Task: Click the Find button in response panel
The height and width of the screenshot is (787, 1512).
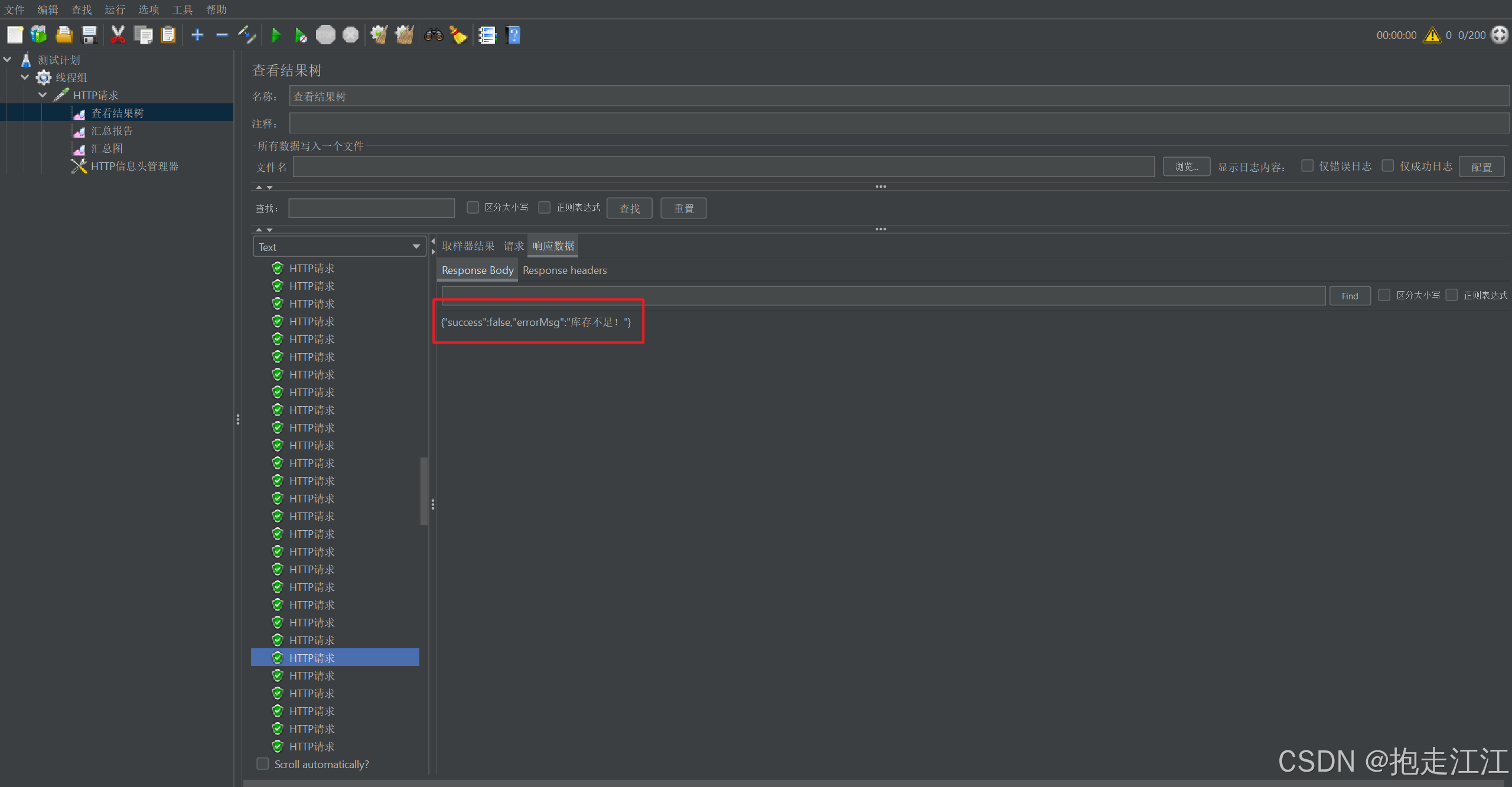Action: pos(1350,296)
